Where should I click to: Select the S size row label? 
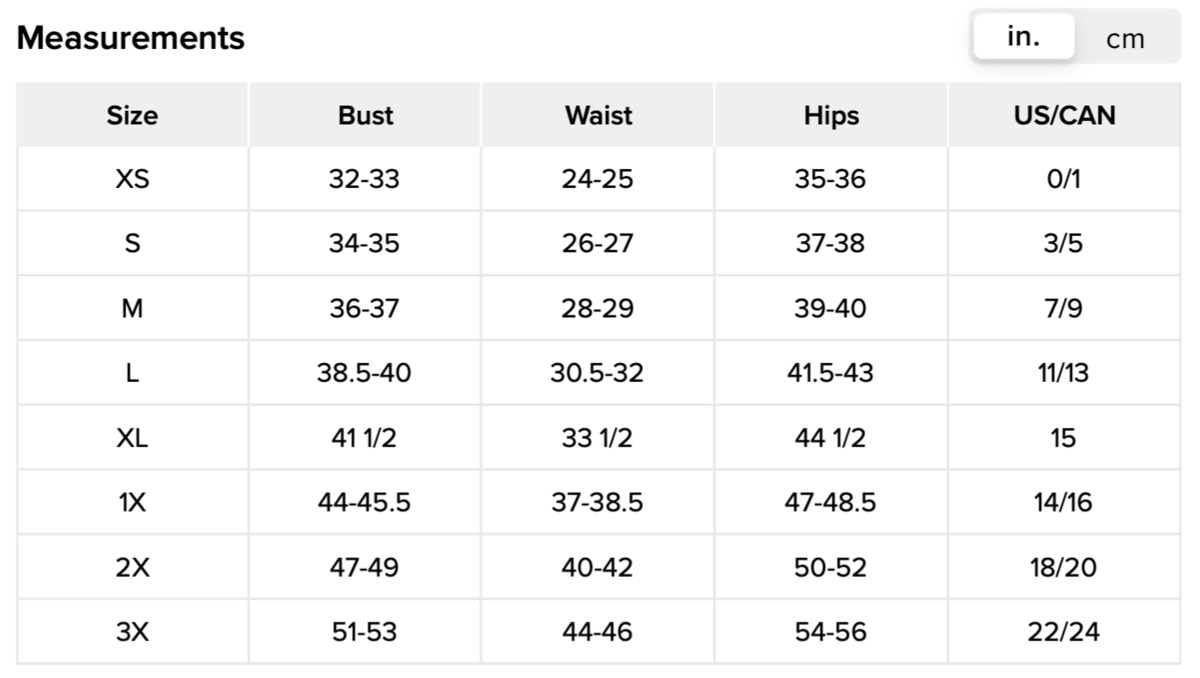click(132, 244)
